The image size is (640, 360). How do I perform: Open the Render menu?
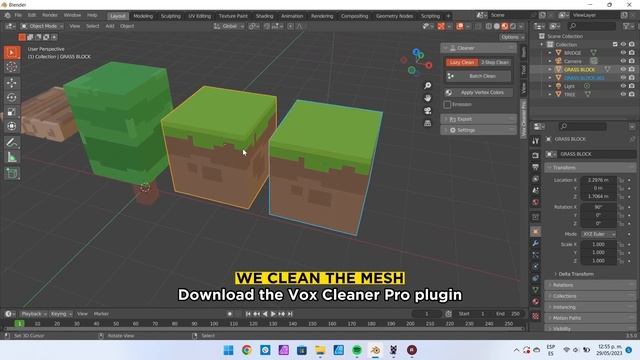(50, 16)
